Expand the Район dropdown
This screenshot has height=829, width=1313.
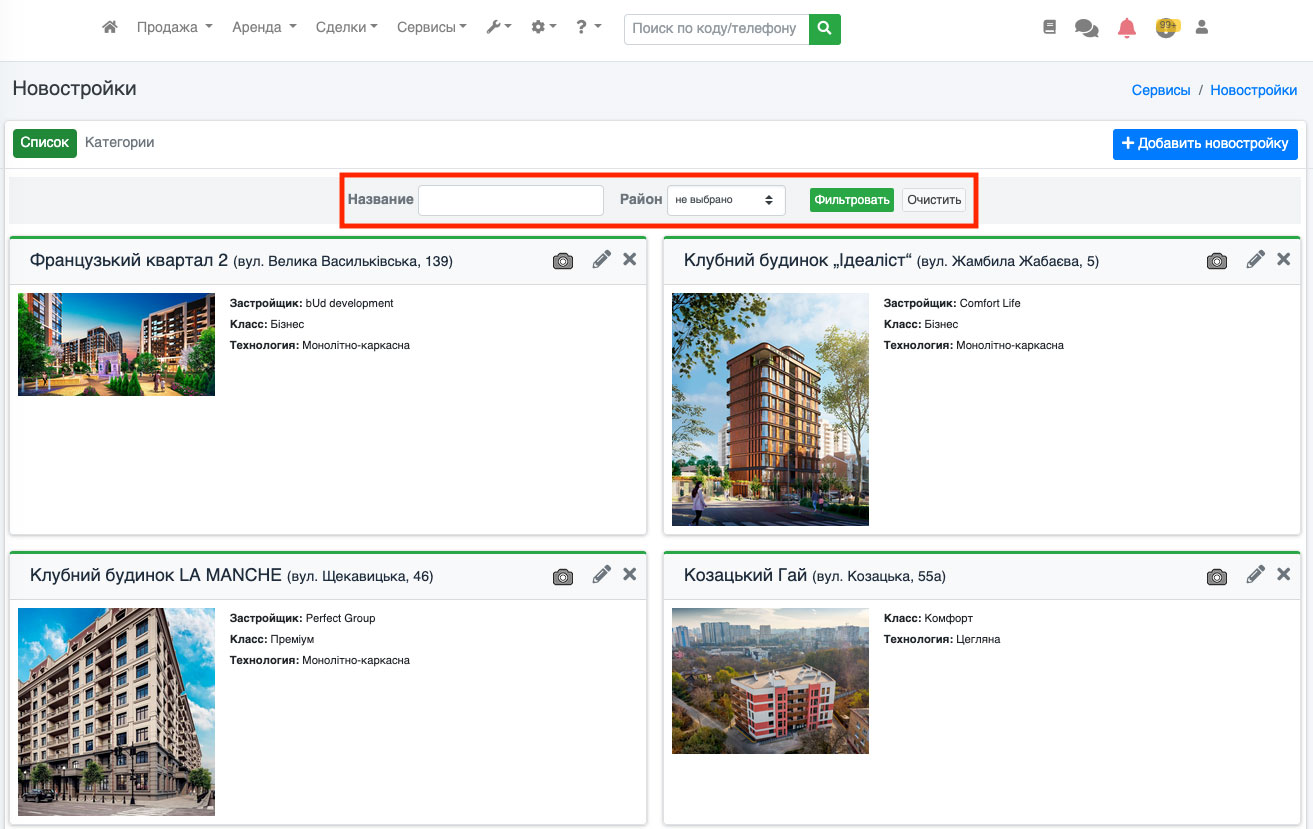(726, 200)
